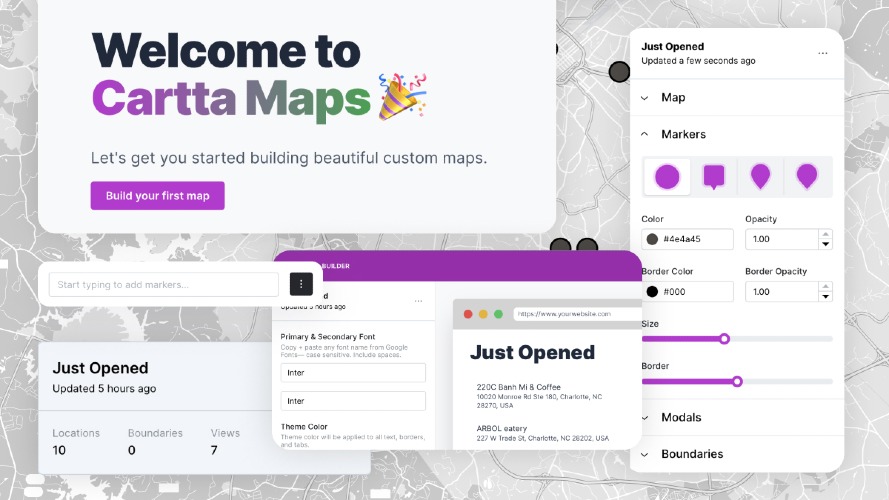This screenshot has height=500, width=889.
Task: Select the square speech-bubble marker shape
Action: [x=714, y=177]
